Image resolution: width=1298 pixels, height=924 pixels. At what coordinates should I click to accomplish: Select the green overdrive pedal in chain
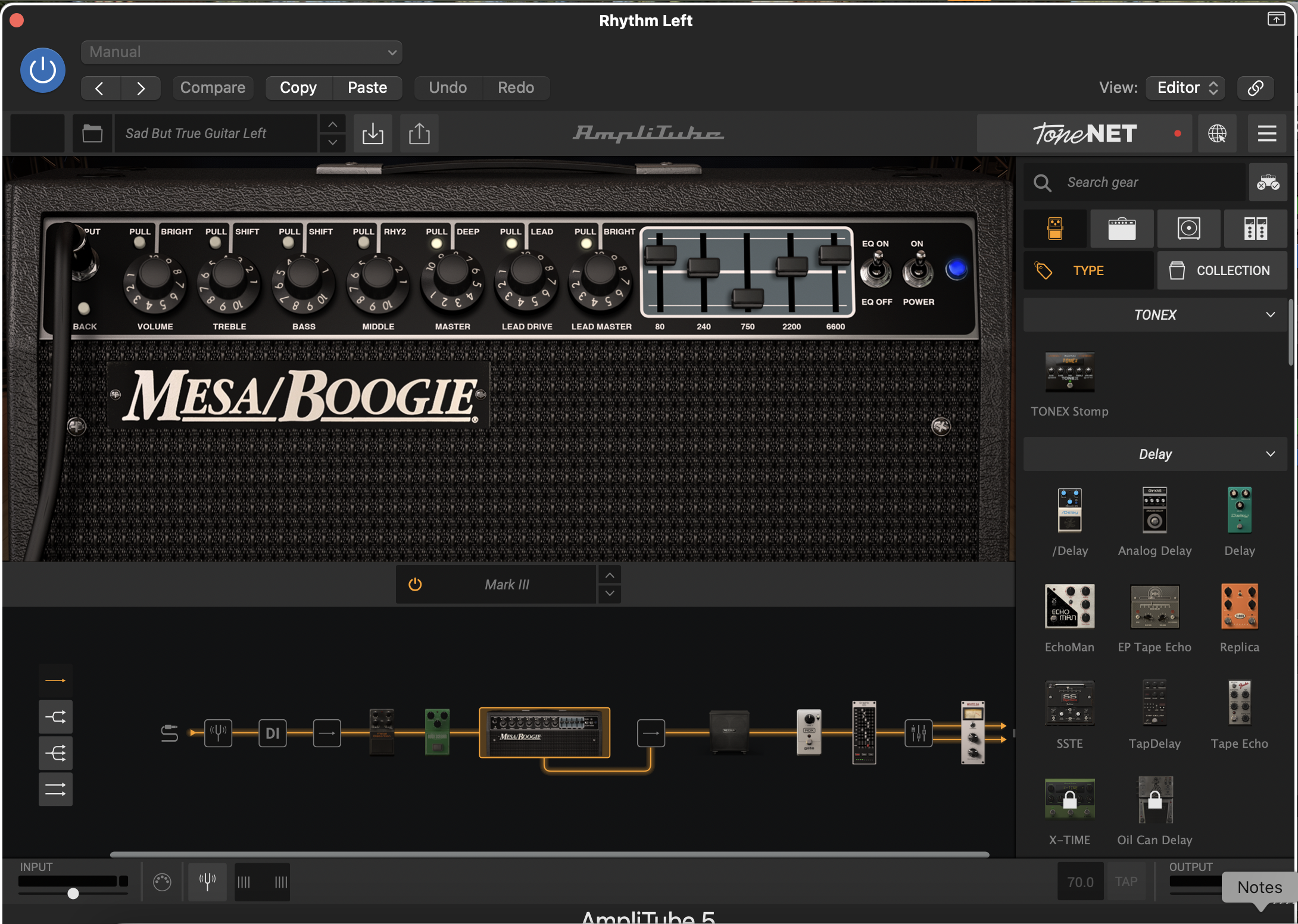[x=437, y=732]
